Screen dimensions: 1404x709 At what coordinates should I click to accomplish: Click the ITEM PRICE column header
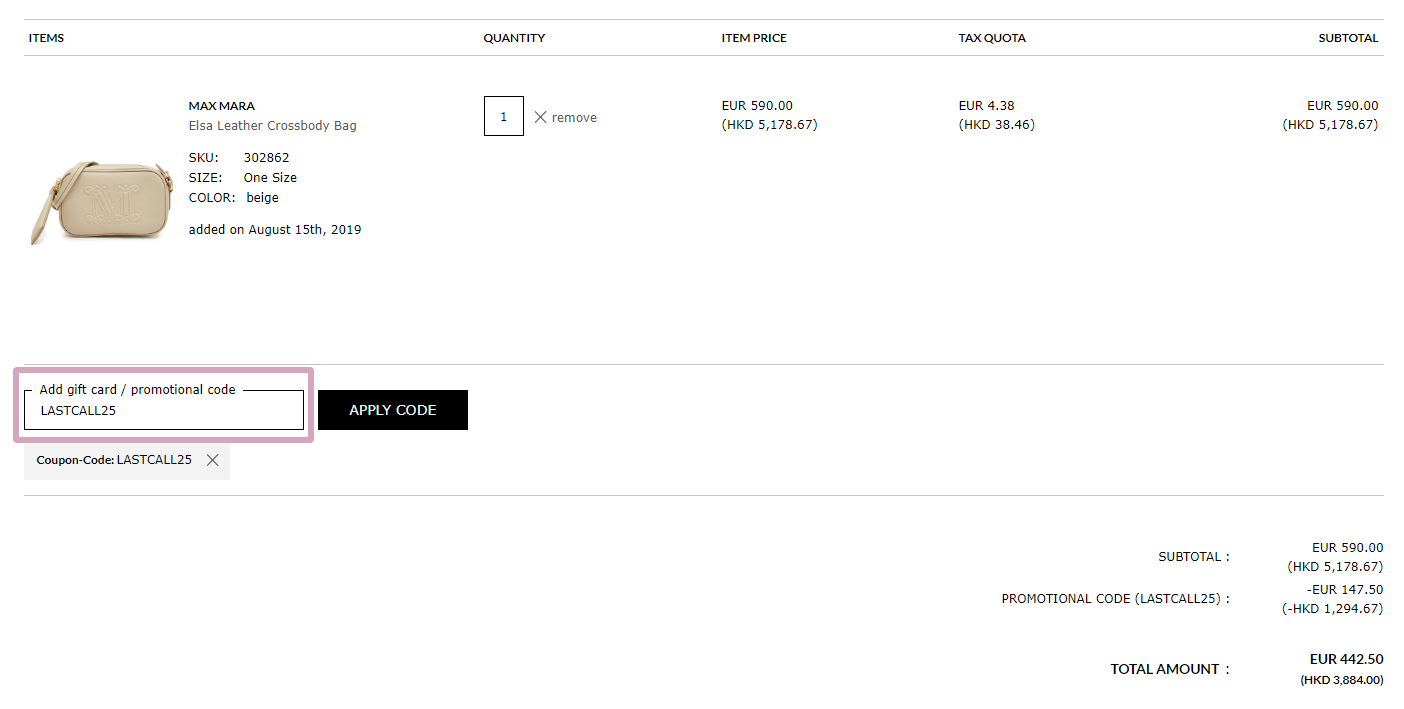click(754, 38)
